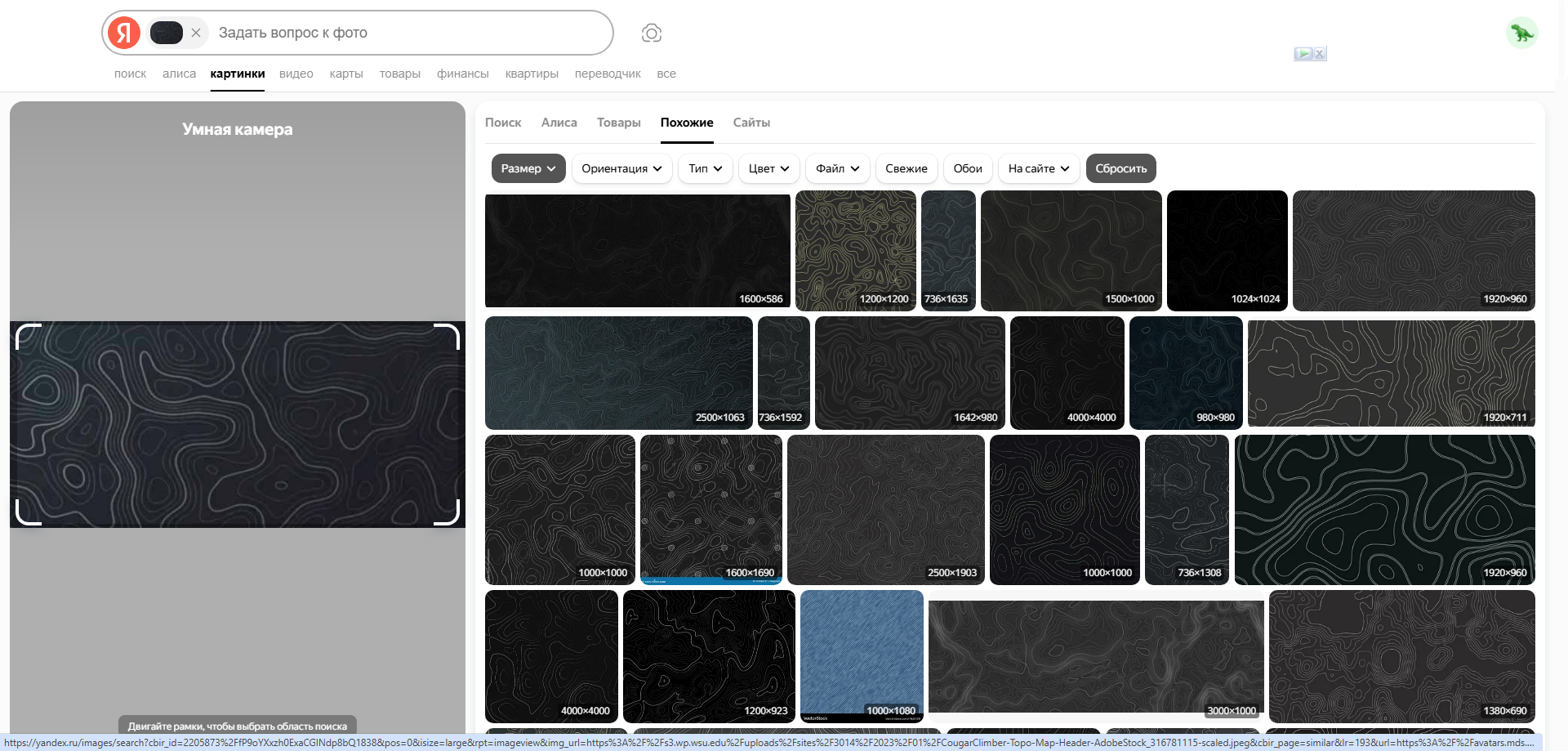The width and height of the screenshot is (1568, 751).
Task: Open the 2500×1063 image result
Action: tap(619, 373)
